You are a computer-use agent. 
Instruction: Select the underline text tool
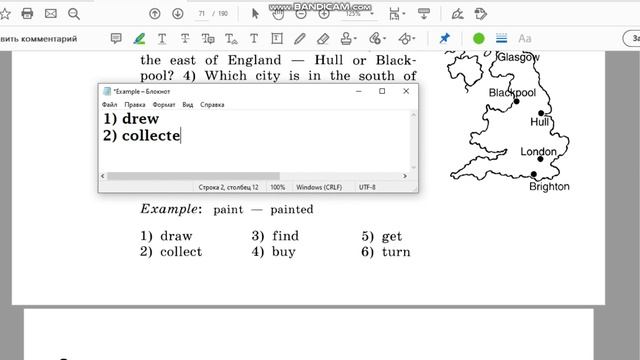click(x=162, y=39)
